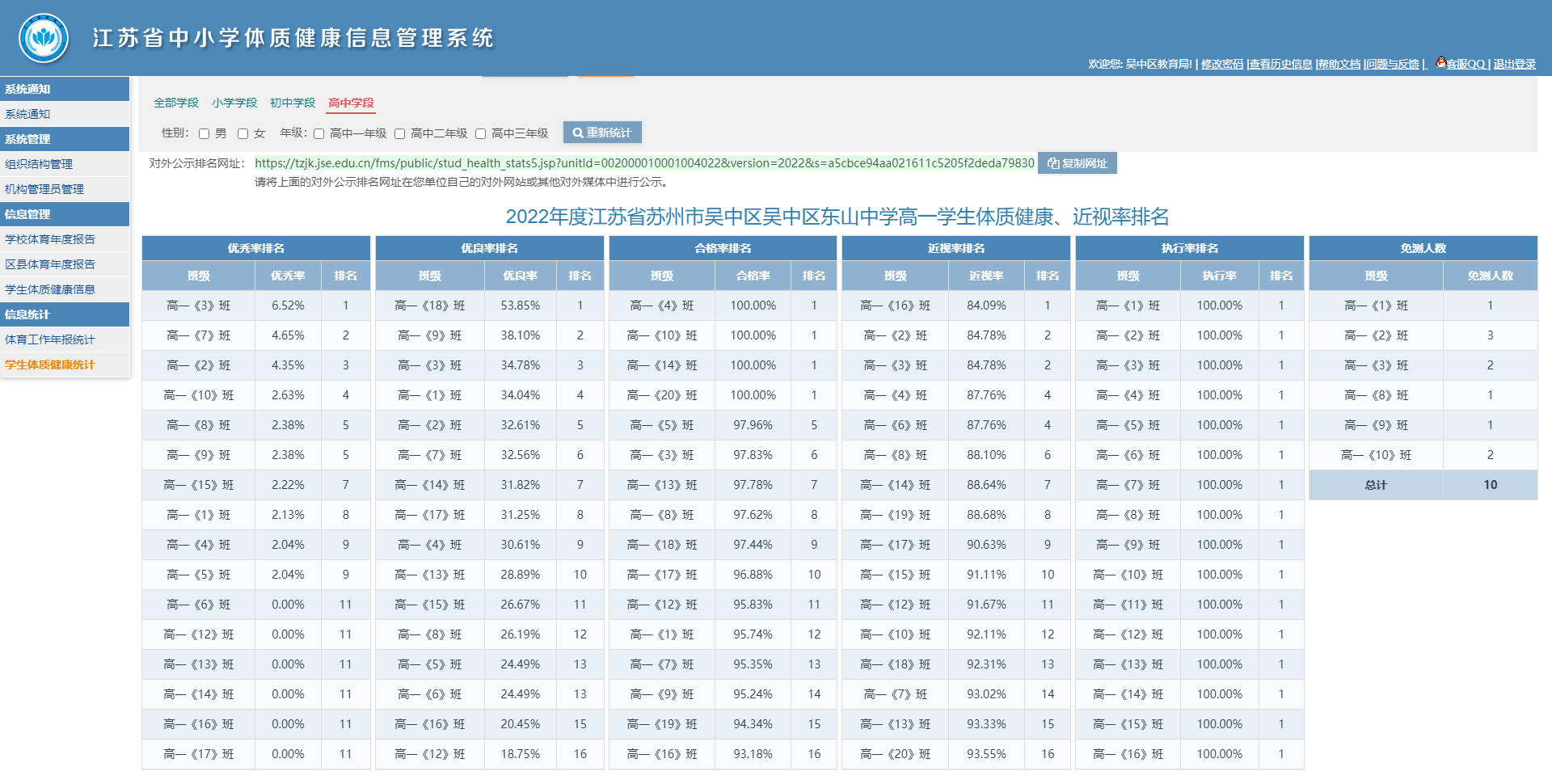Open 查看历史信息 link
Screen dimensions: 1552x784
tap(1280, 64)
